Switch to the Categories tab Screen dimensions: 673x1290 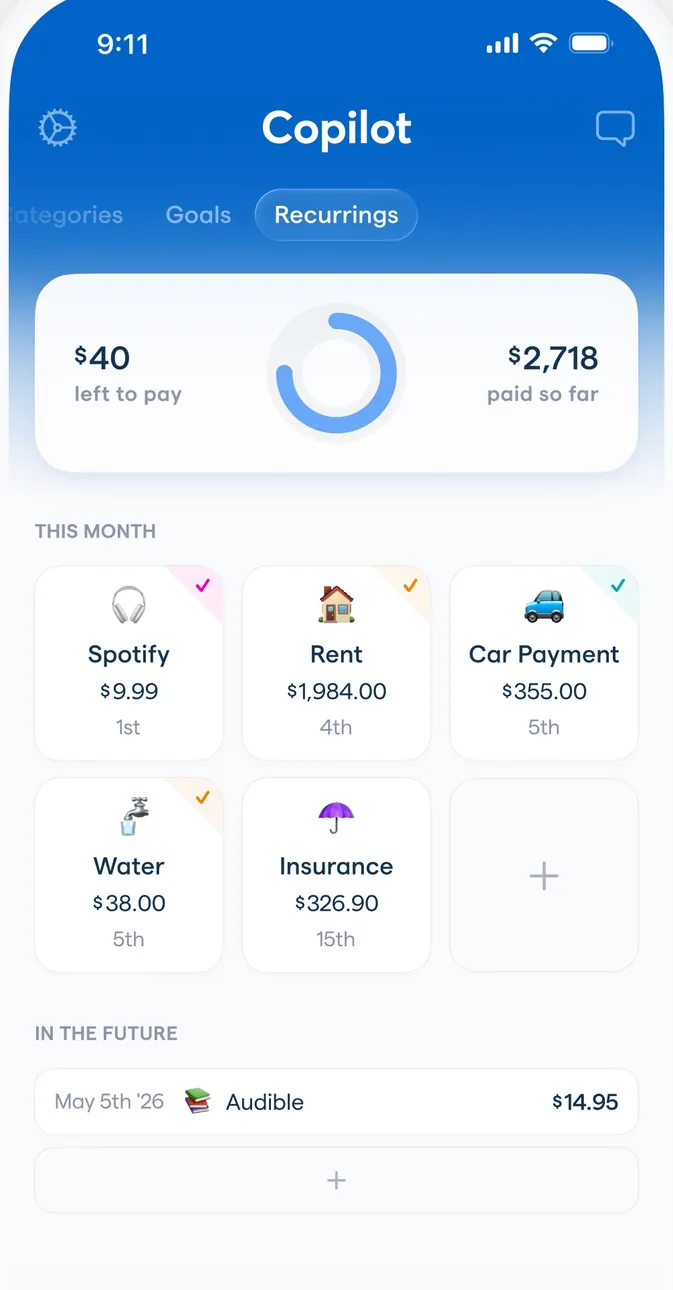click(66, 215)
